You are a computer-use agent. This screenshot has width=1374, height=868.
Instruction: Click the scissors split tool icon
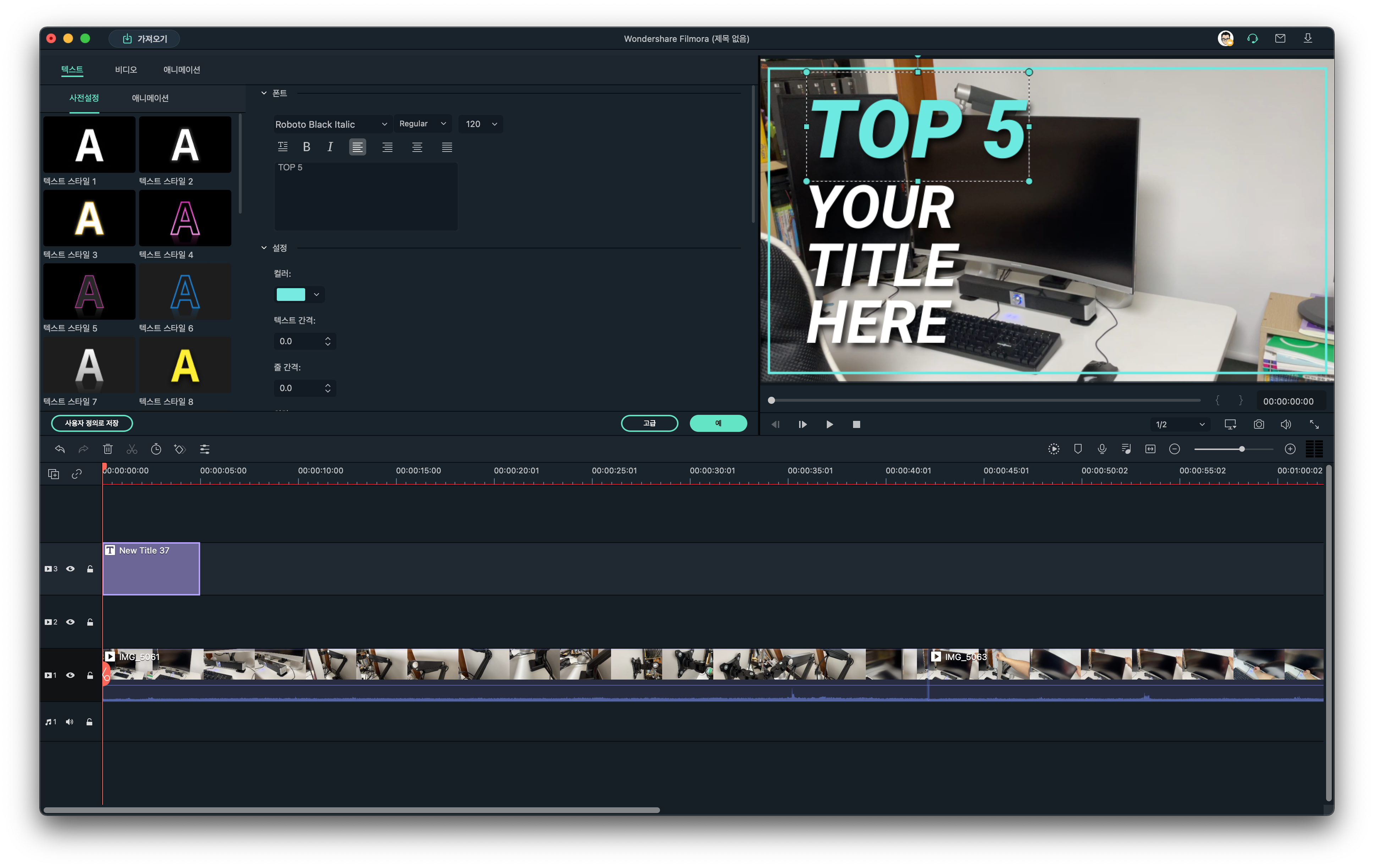coord(132,449)
